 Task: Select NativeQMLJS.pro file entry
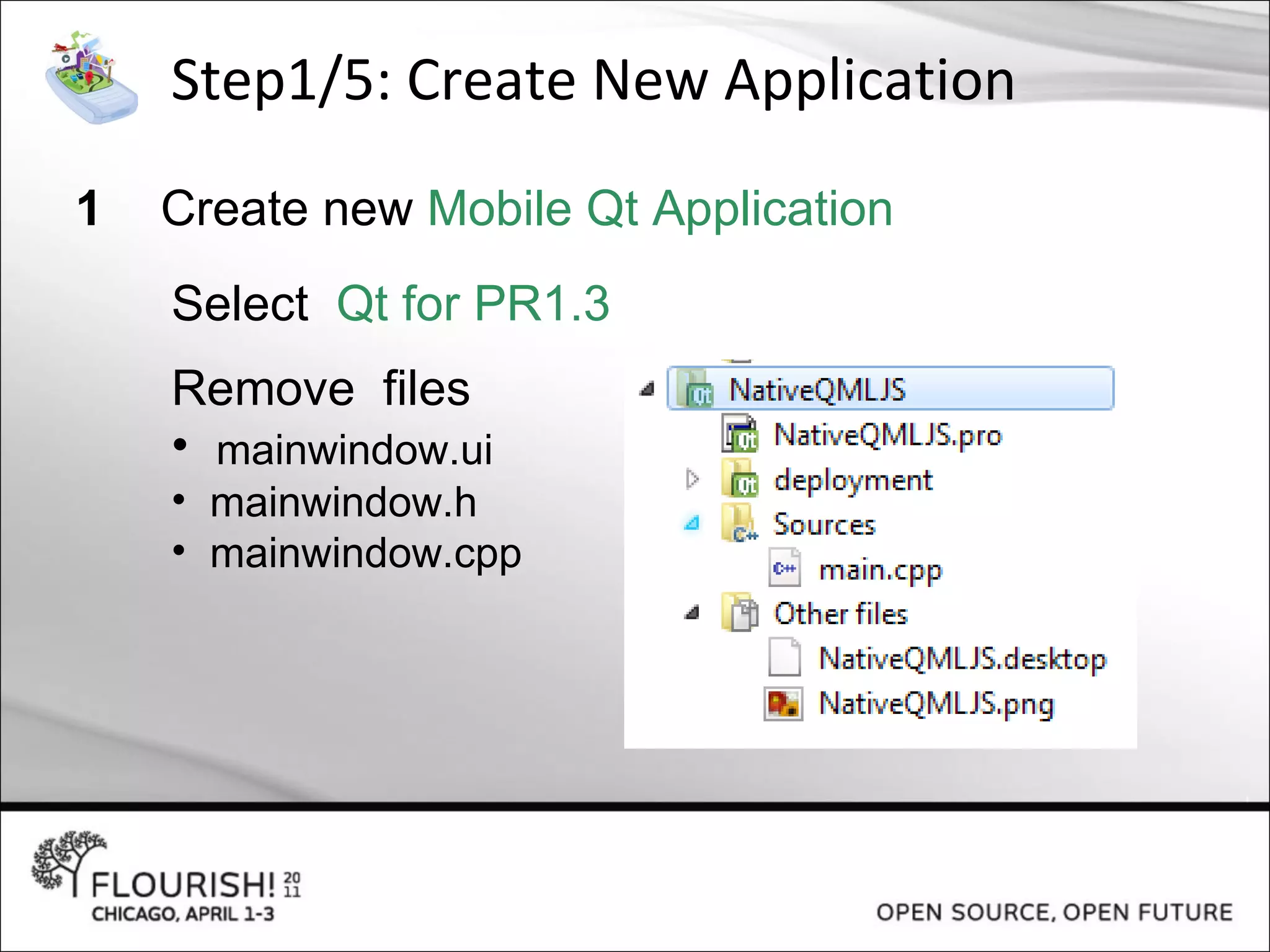887,435
